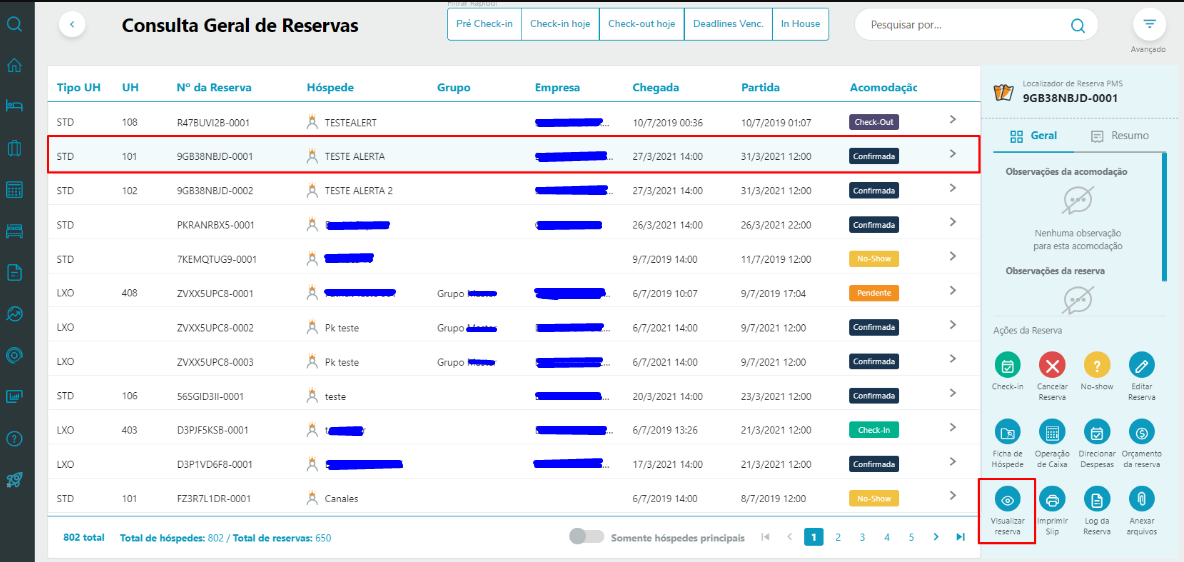This screenshot has height=562, width=1184.
Task: Go to home via sidebar house icon
Action: 14,65
